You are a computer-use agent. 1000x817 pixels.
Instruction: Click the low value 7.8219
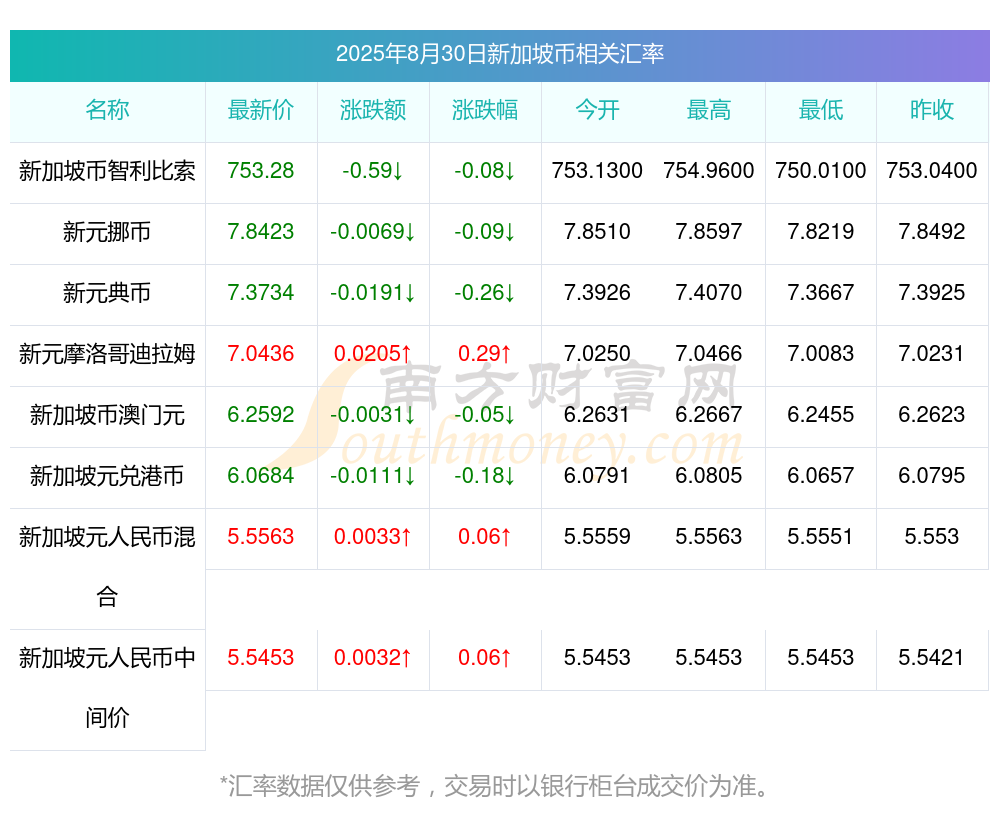(x=821, y=232)
